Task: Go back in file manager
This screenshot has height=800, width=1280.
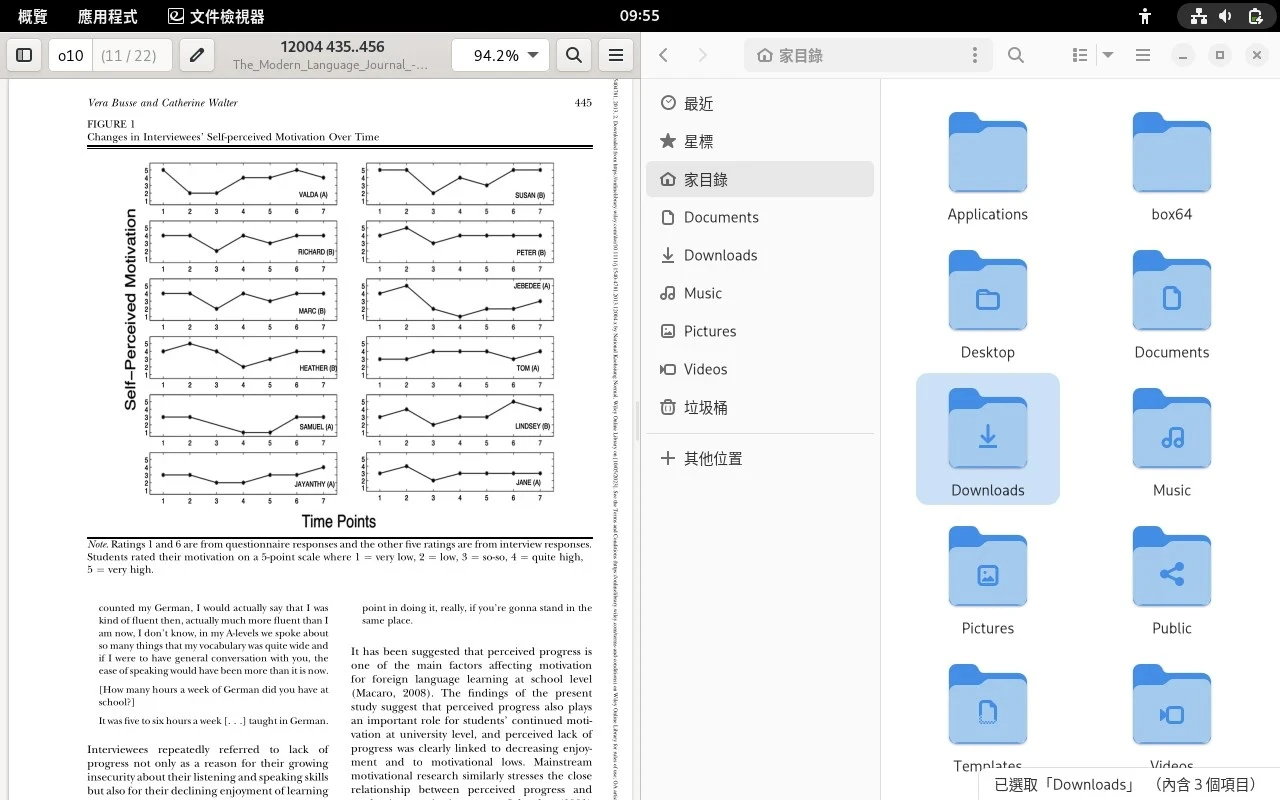Action: tap(664, 56)
